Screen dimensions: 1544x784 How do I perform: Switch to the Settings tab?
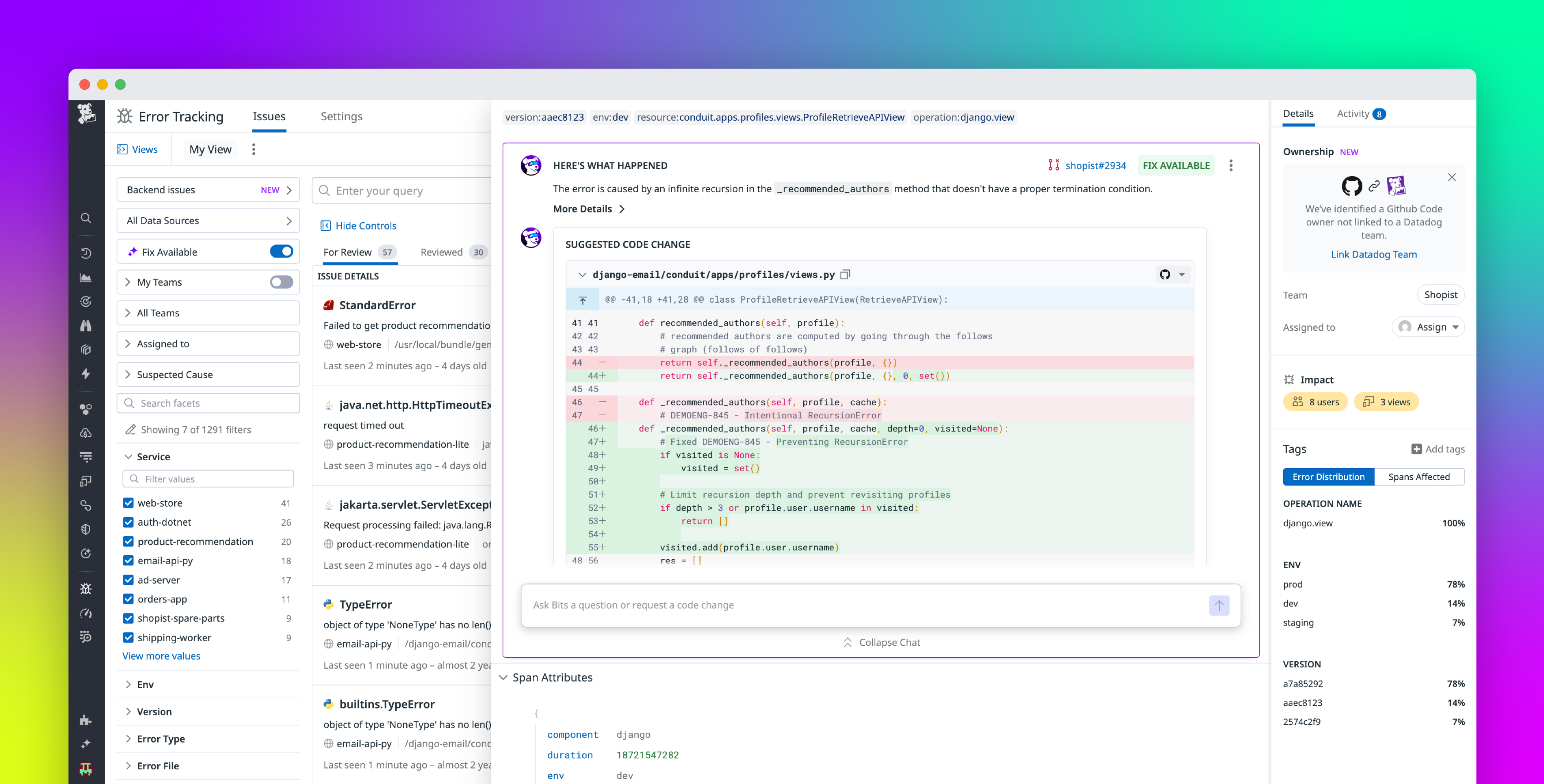click(341, 116)
